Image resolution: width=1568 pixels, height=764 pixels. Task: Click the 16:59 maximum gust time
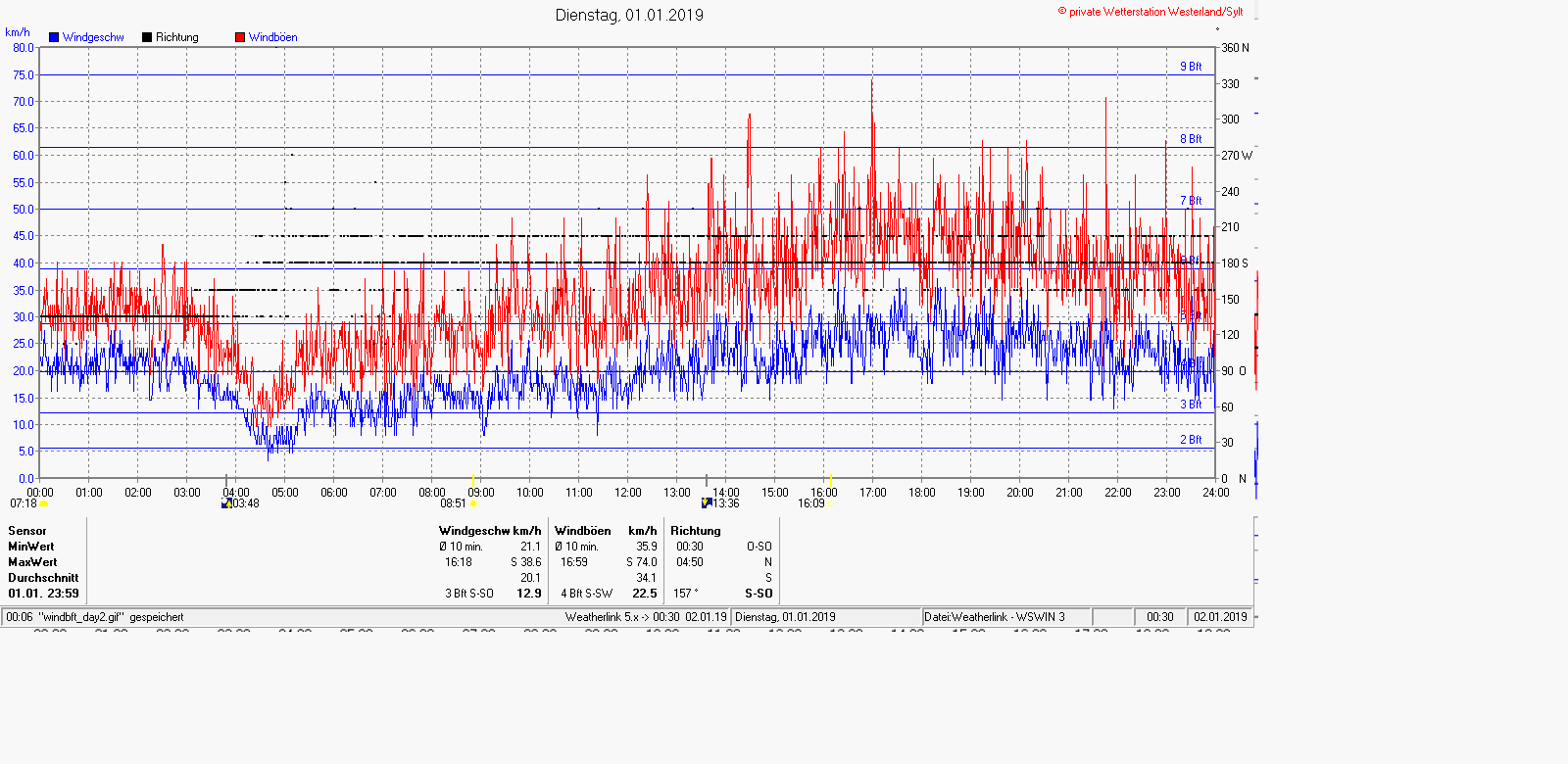pyautogui.click(x=574, y=562)
